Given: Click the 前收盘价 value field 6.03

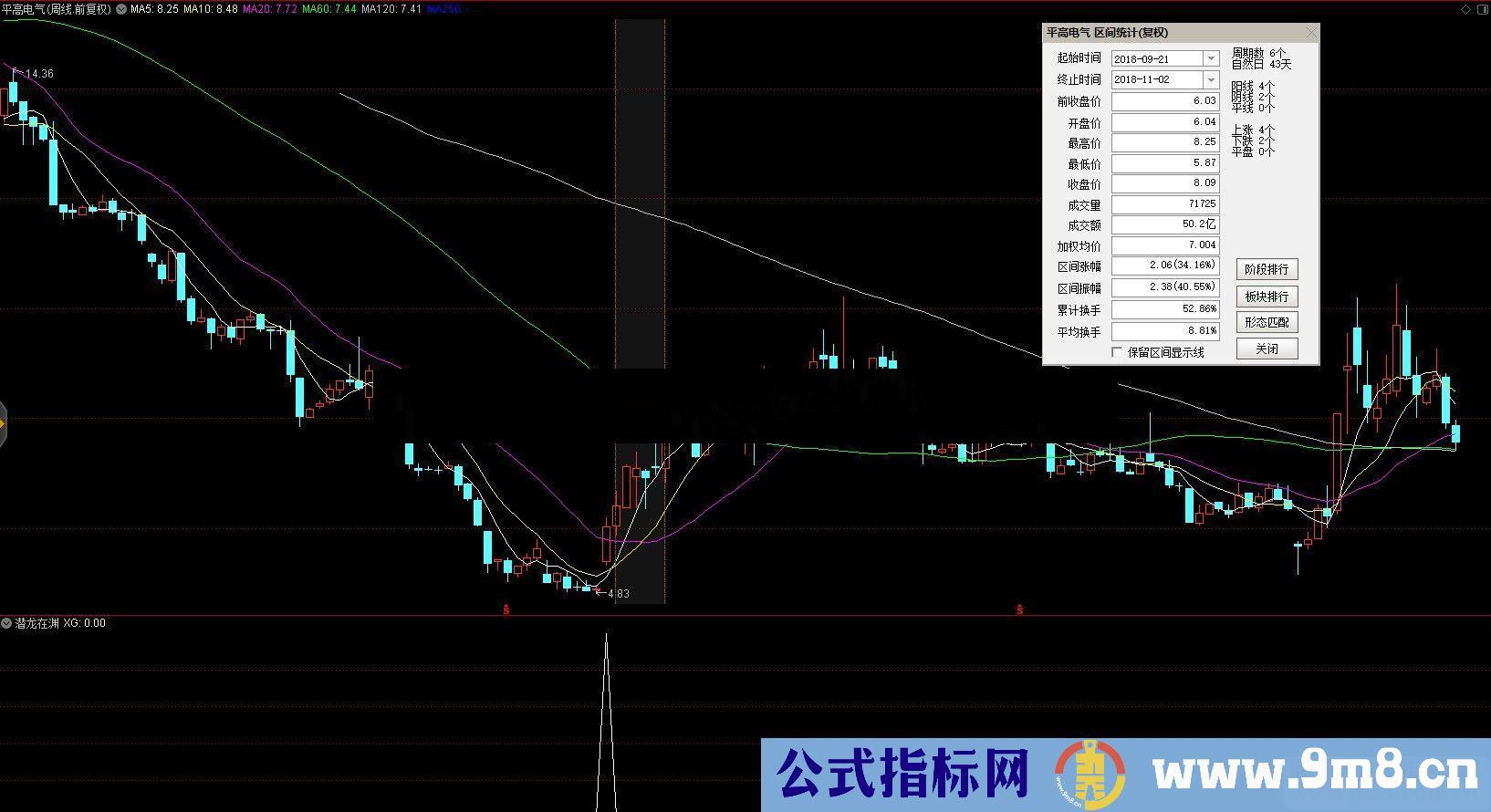Looking at the screenshot, I should [x=1165, y=101].
